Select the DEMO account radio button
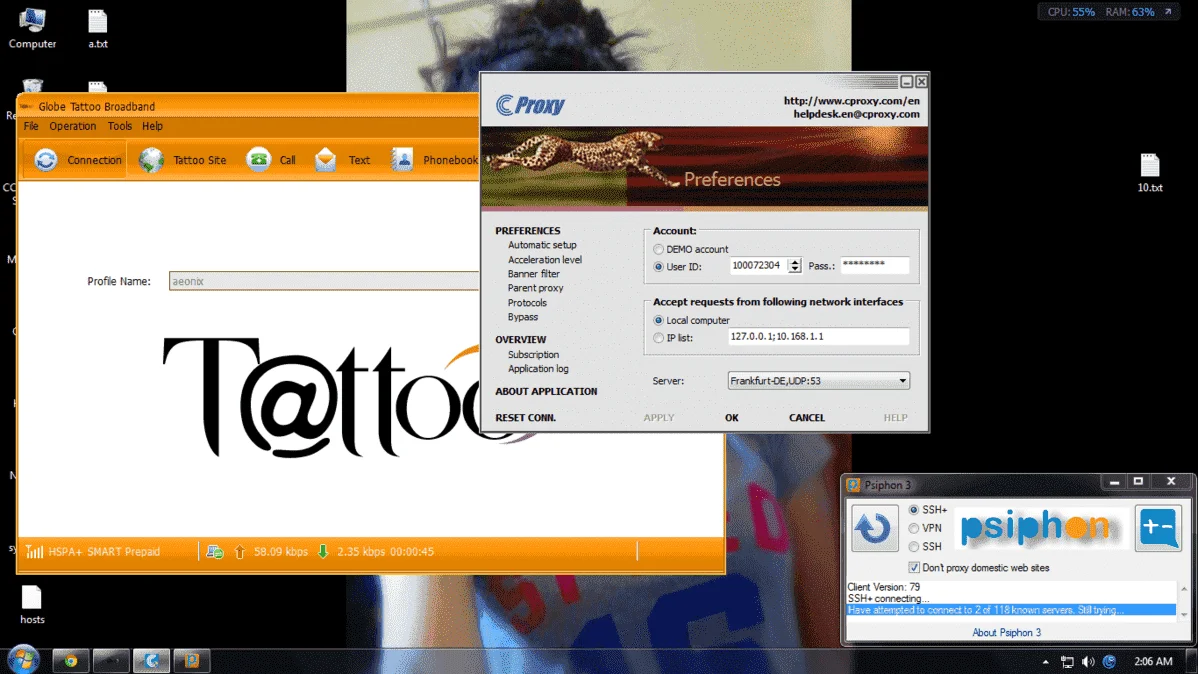1198x674 pixels. (x=659, y=249)
